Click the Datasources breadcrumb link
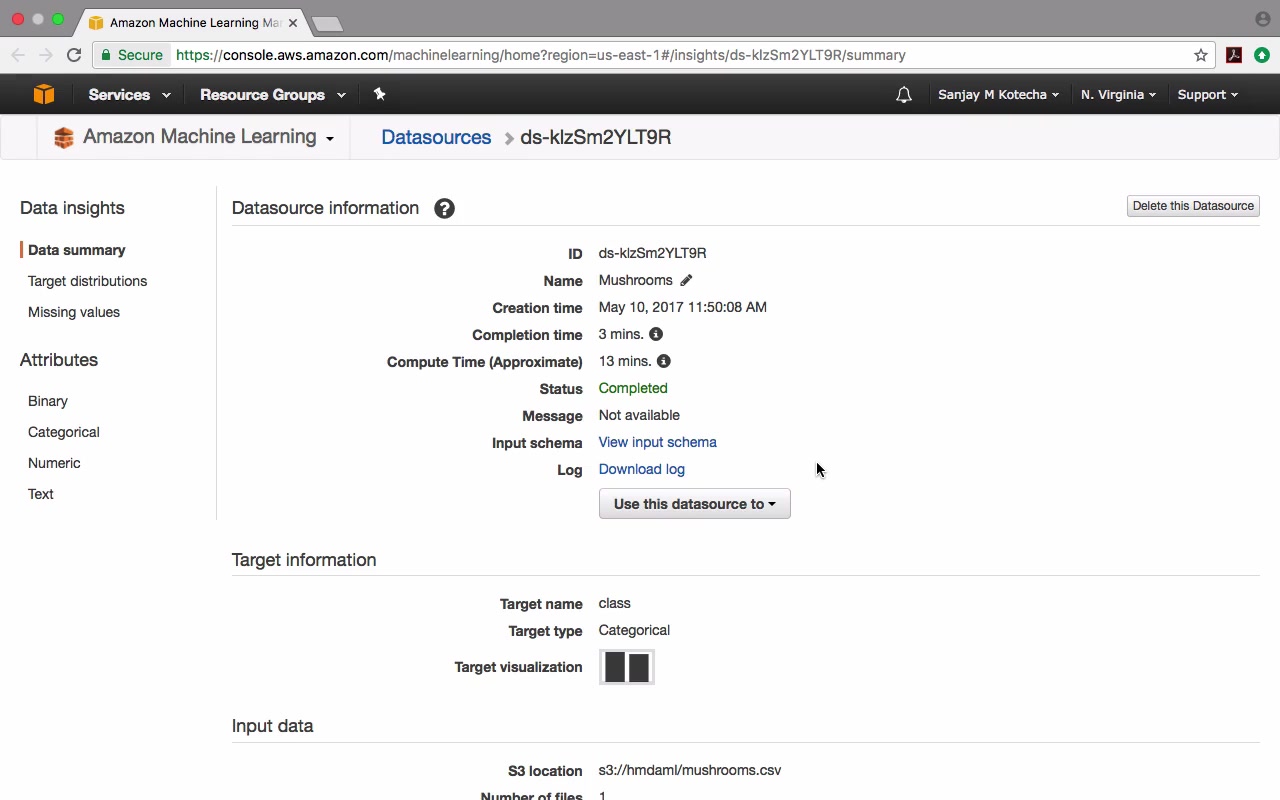 click(x=436, y=137)
